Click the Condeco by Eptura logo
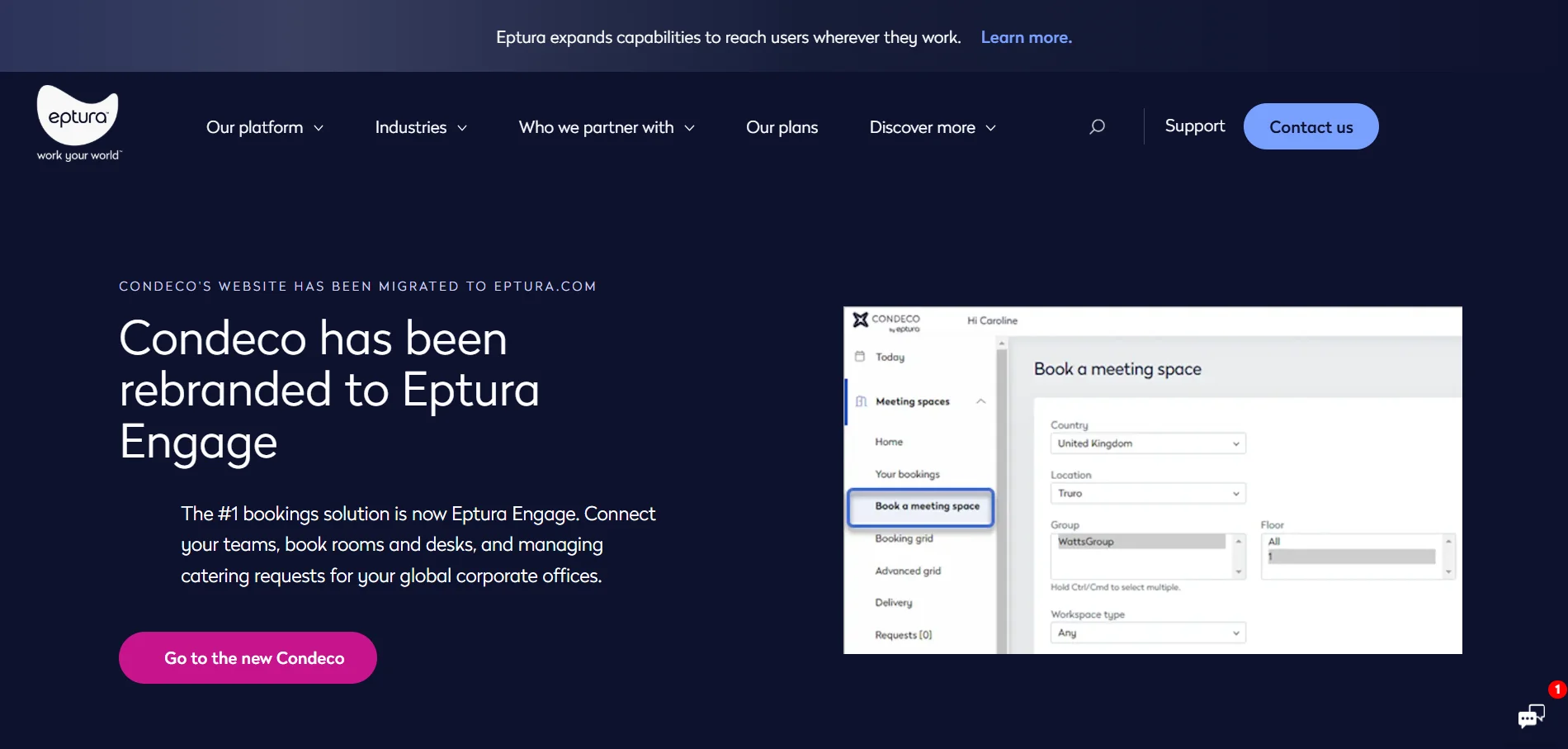 click(887, 321)
